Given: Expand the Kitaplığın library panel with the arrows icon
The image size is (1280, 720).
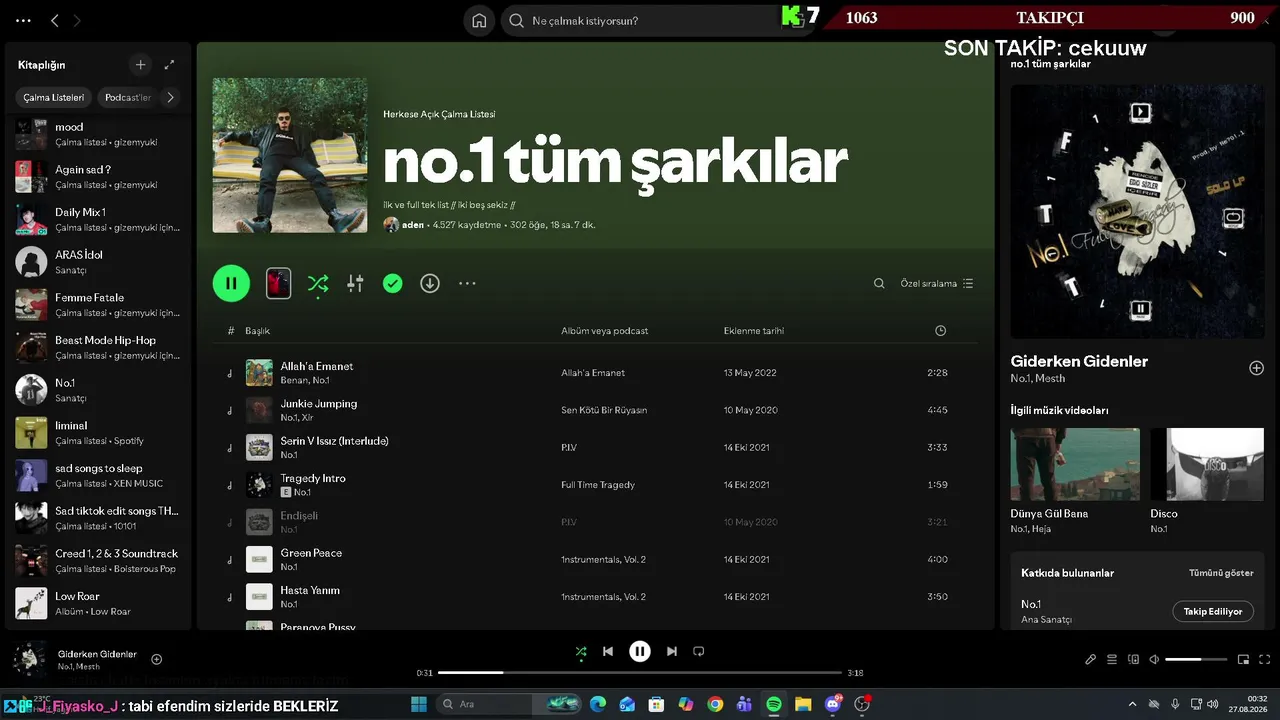Looking at the screenshot, I should tap(169, 65).
